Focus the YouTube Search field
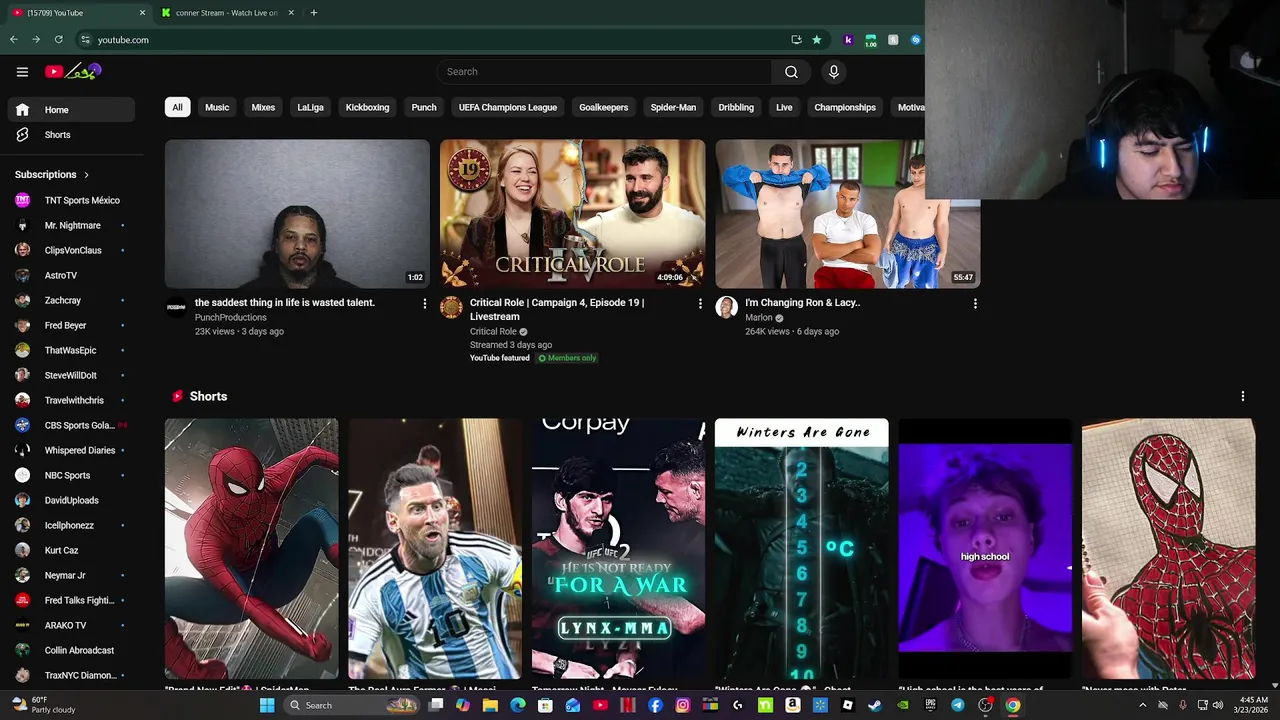 tap(604, 72)
